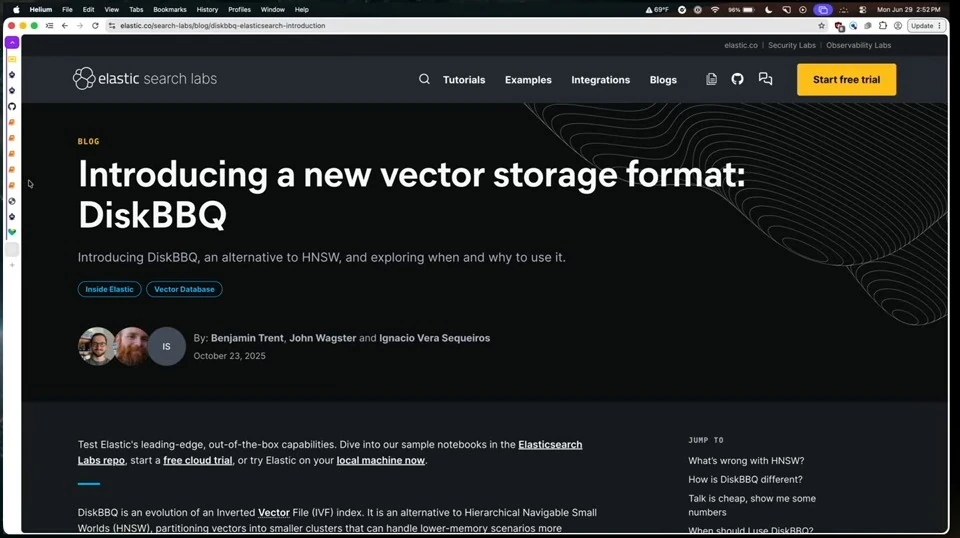Open the Helium application menu
This screenshot has width=960, height=538.
point(41,9)
